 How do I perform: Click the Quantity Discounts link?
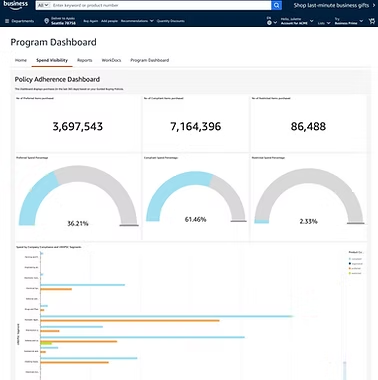pyautogui.click(x=170, y=21)
